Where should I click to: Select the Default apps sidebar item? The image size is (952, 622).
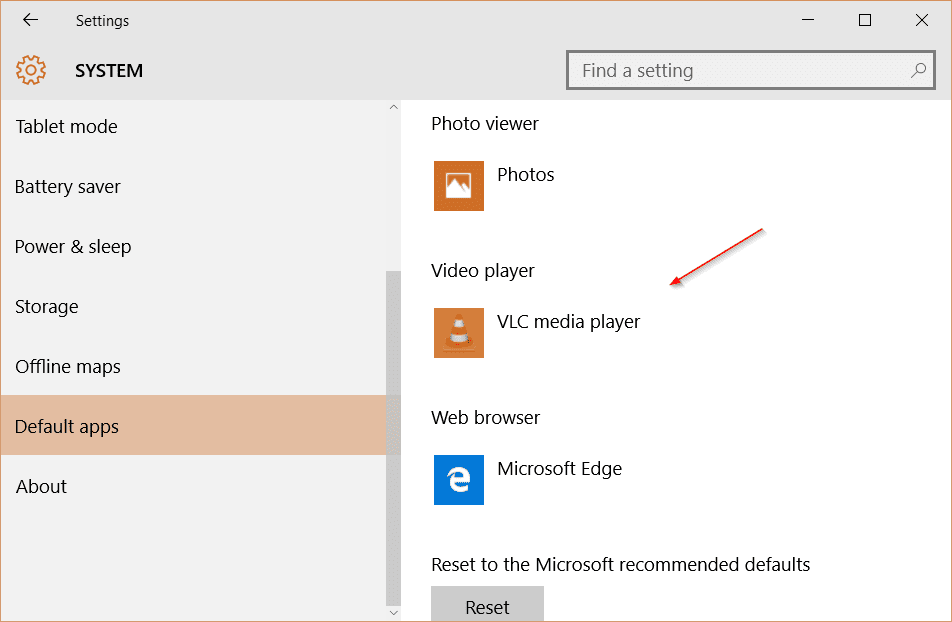pyautogui.click(x=67, y=427)
